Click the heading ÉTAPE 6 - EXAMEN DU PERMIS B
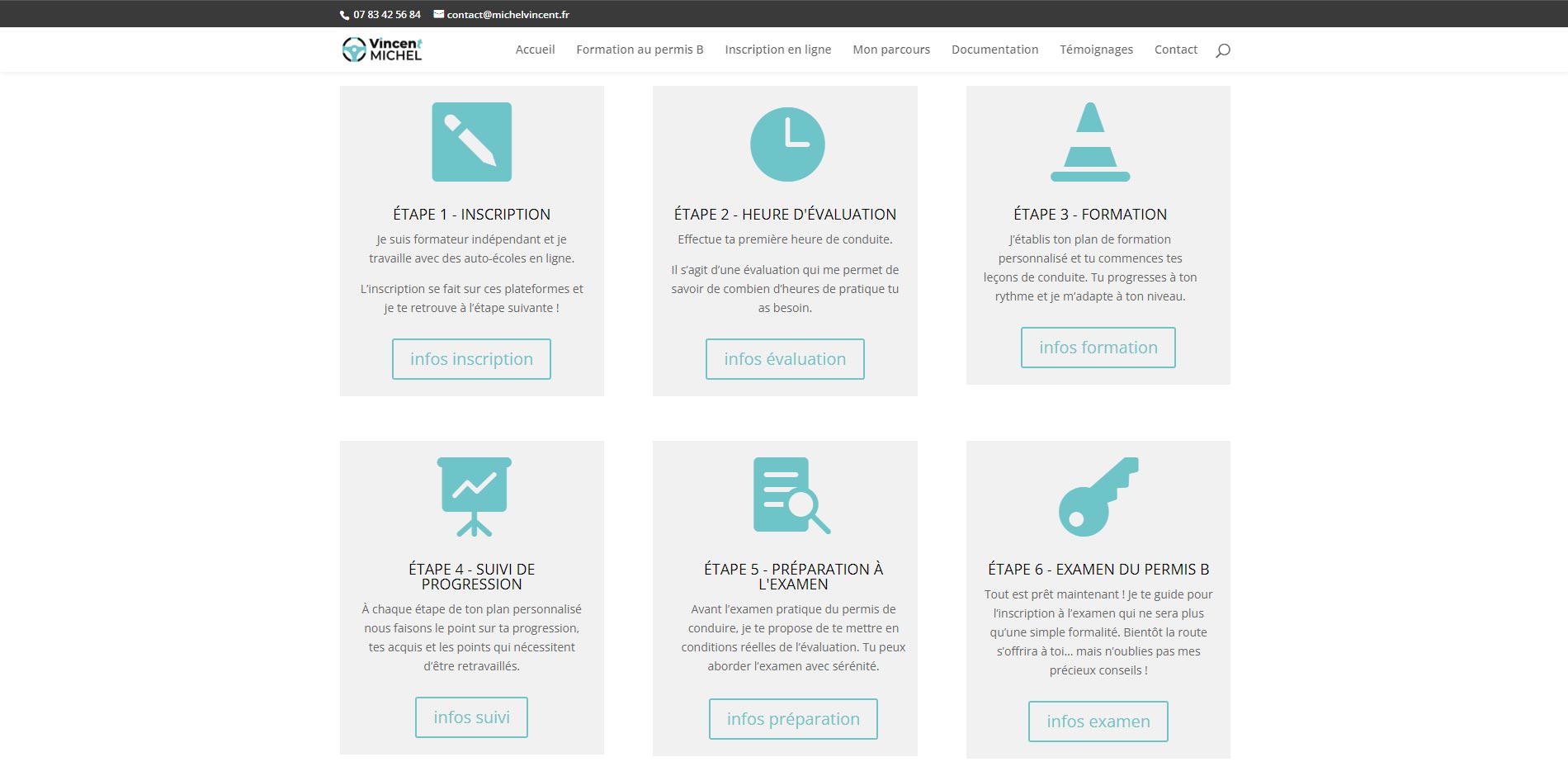 click(1098, 570)
